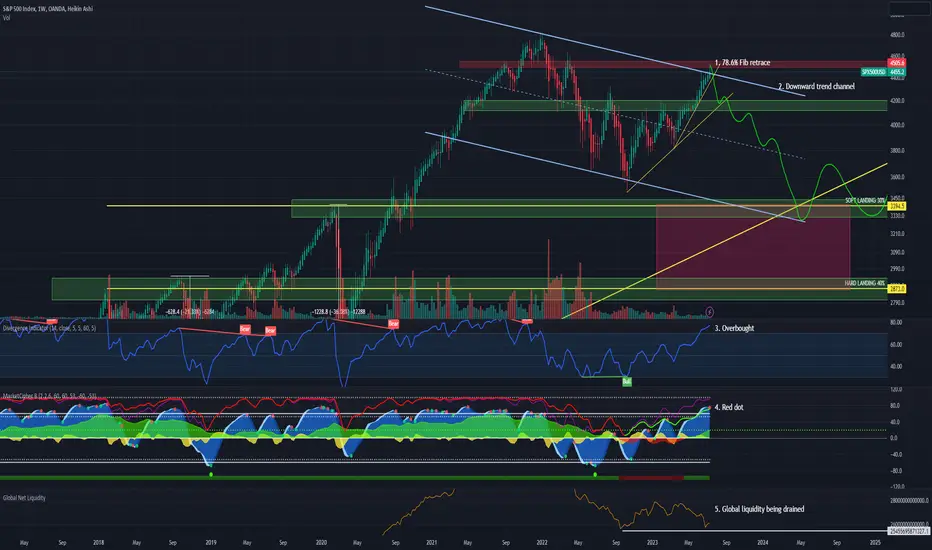Select the '3. Overbought' annotation
932x550 pixels.
click(x=734, y=328)
